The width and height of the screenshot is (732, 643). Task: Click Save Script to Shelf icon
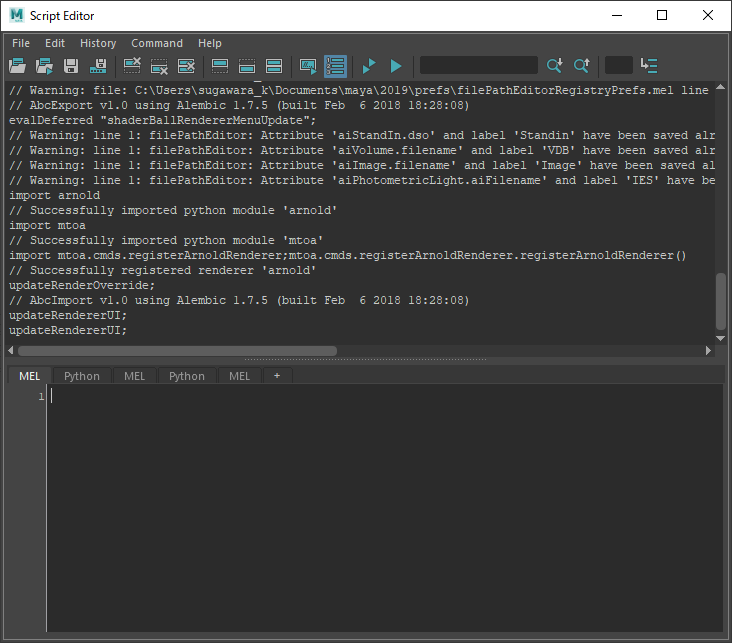[98, 66]
